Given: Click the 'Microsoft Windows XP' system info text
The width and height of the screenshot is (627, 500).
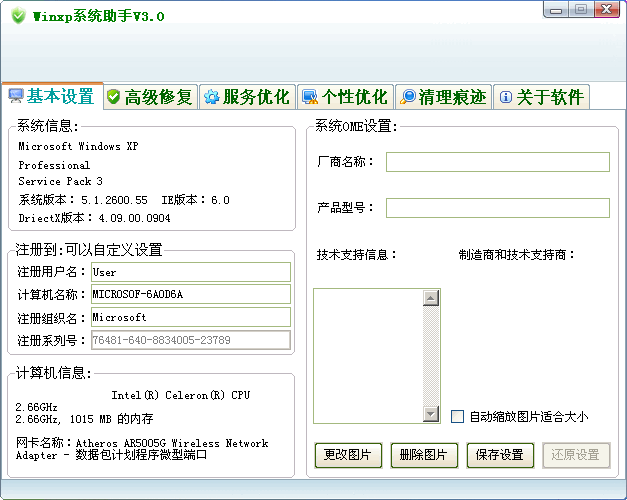Looking at the screenshot, I should pyautogui.click(x=78, y=146).
